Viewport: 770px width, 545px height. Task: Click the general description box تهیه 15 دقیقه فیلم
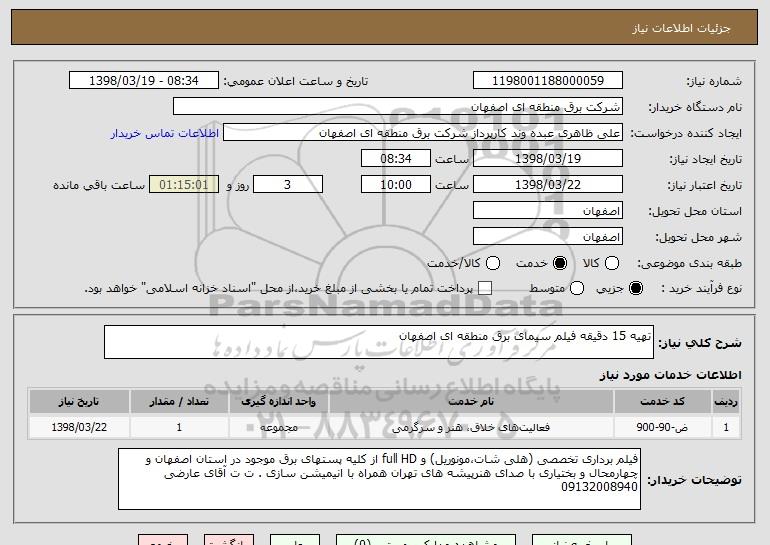379,342
